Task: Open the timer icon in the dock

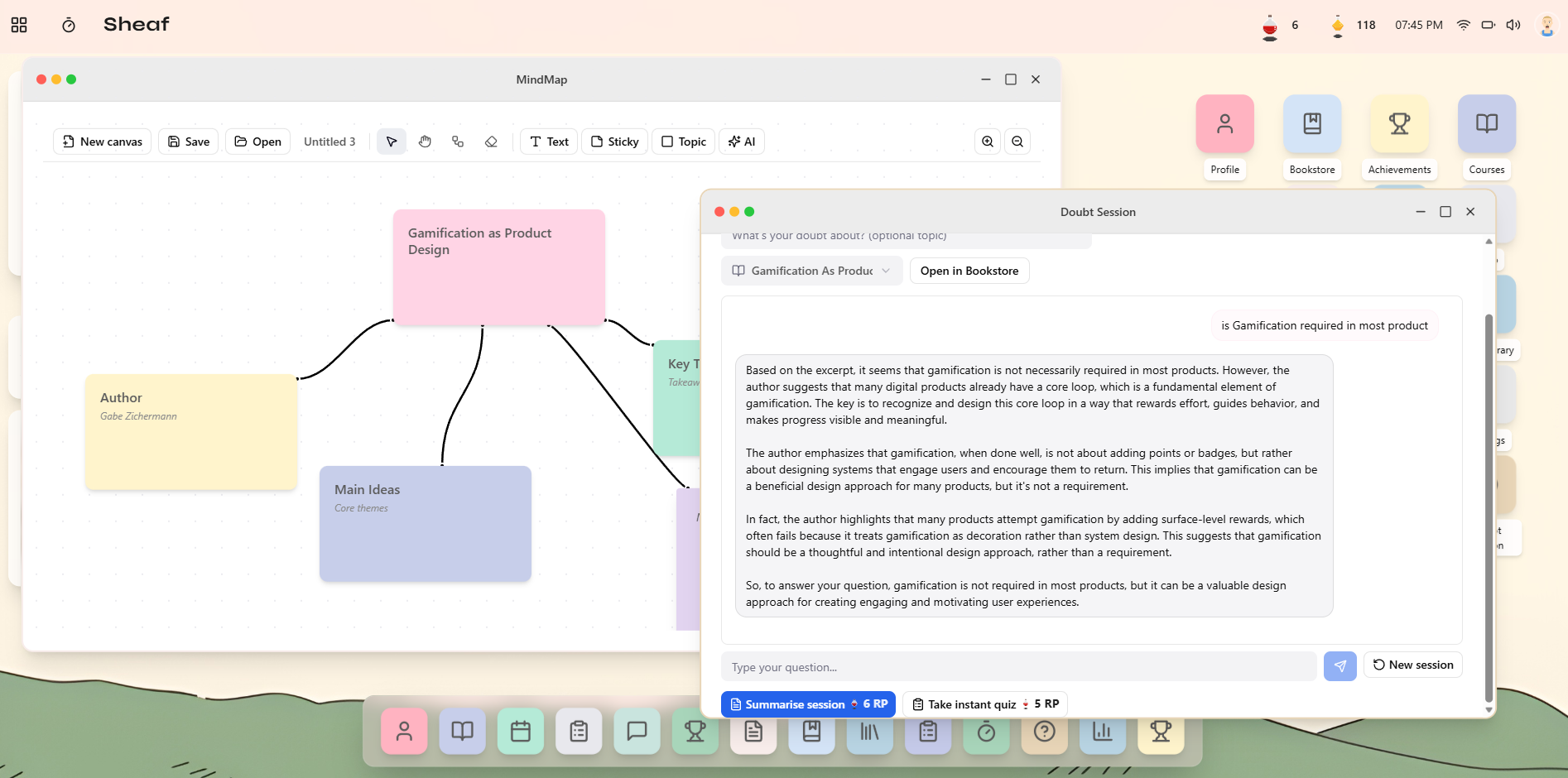Action: pos(986,731)
